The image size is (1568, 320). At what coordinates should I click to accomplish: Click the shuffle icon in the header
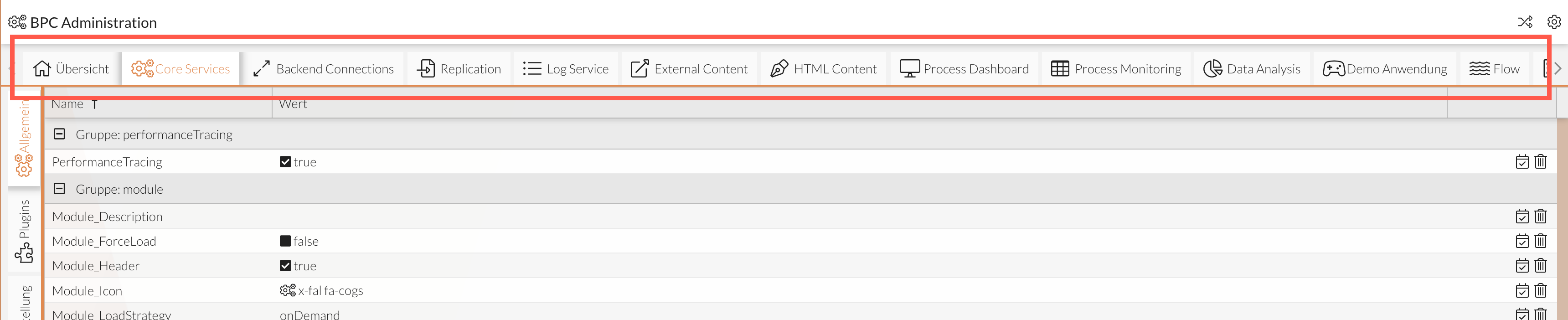[1524, 22]
